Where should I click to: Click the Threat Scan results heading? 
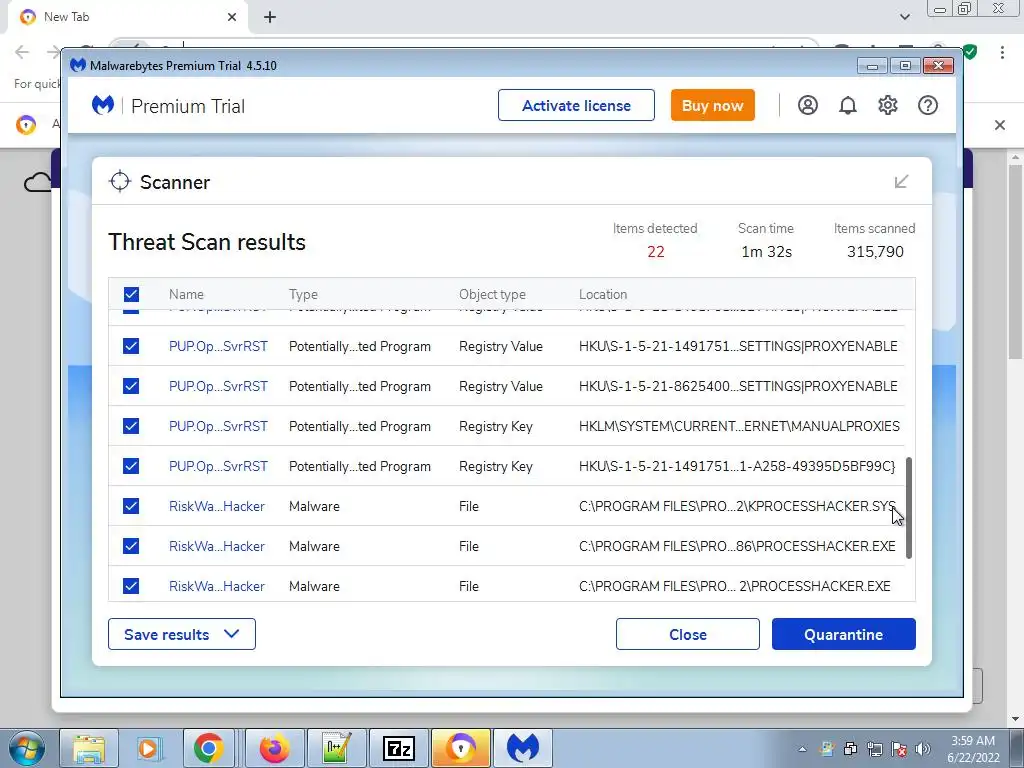coord(207,242)
